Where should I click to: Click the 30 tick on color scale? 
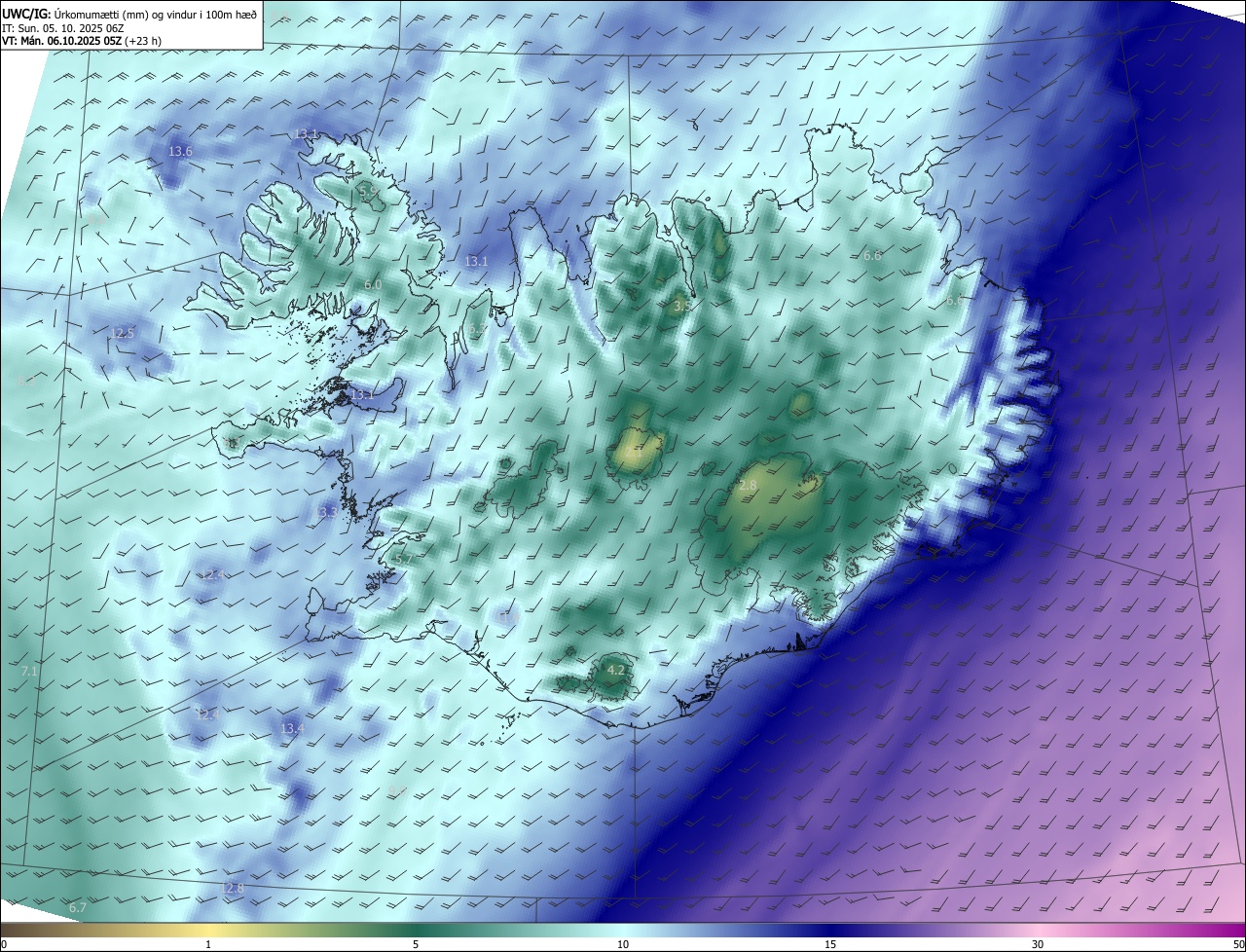1038,944
